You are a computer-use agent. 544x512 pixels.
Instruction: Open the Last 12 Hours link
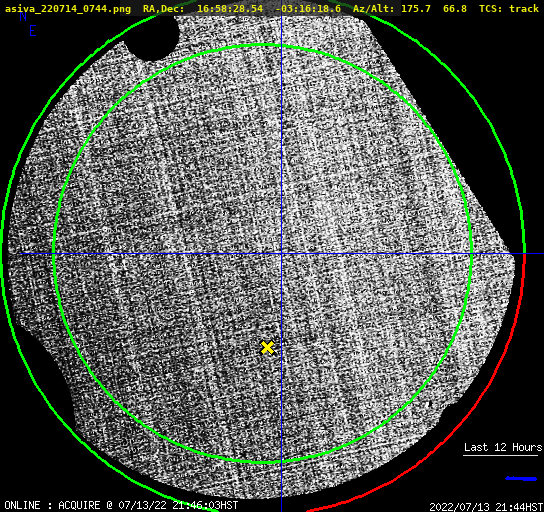tap(503, 447)
